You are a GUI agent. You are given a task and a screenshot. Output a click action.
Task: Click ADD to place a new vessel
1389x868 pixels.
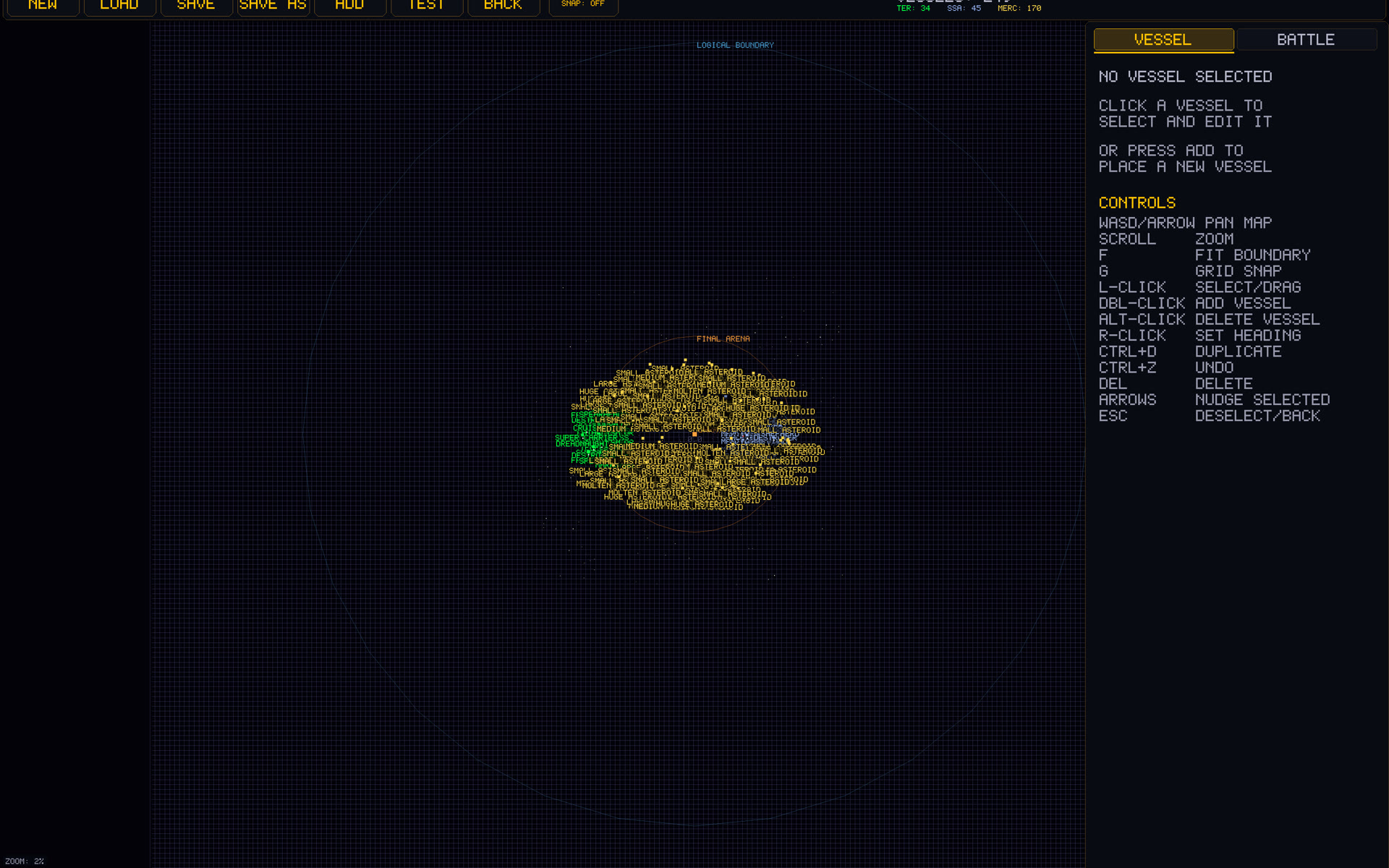tap(349, 6)
